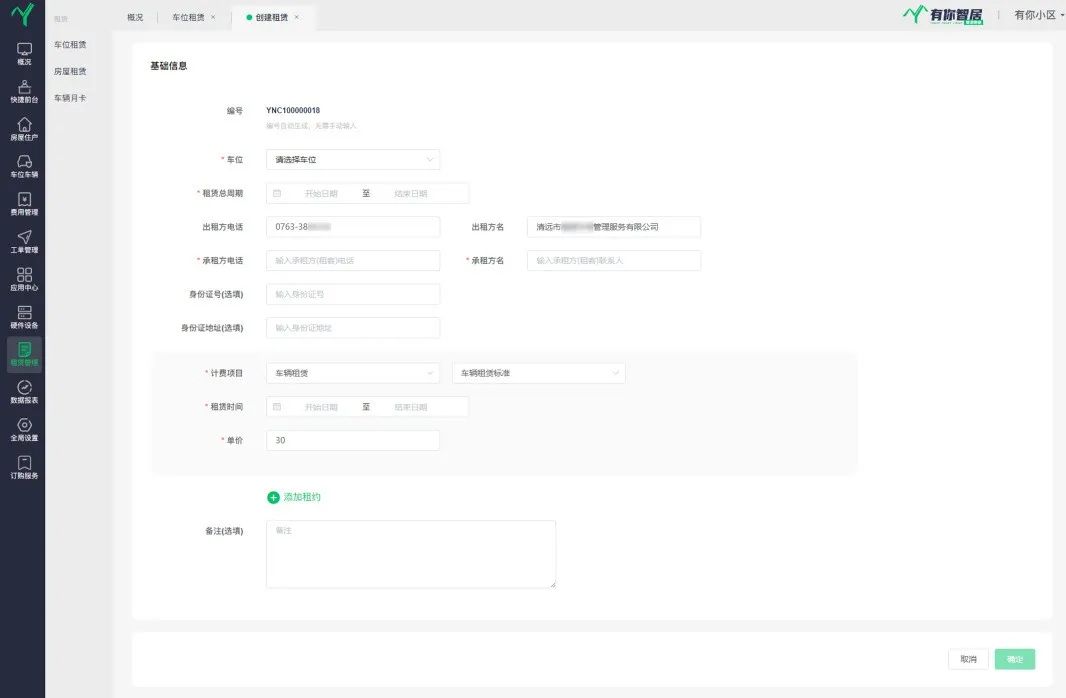
Task: Click the 硬件设备 sidebar icon
Action: (x=24, y=317)
